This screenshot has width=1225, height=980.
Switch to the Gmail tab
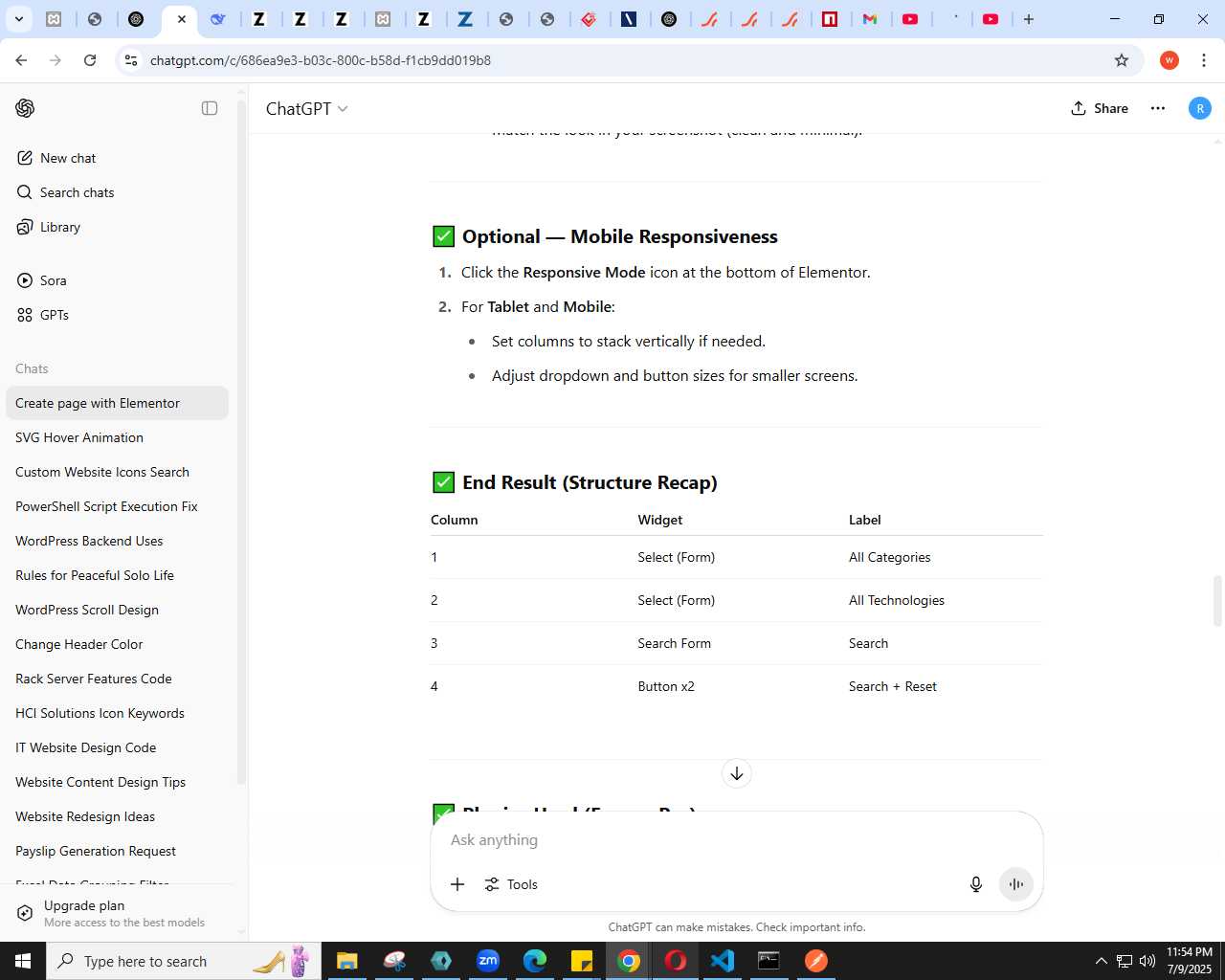coord(870,19)
